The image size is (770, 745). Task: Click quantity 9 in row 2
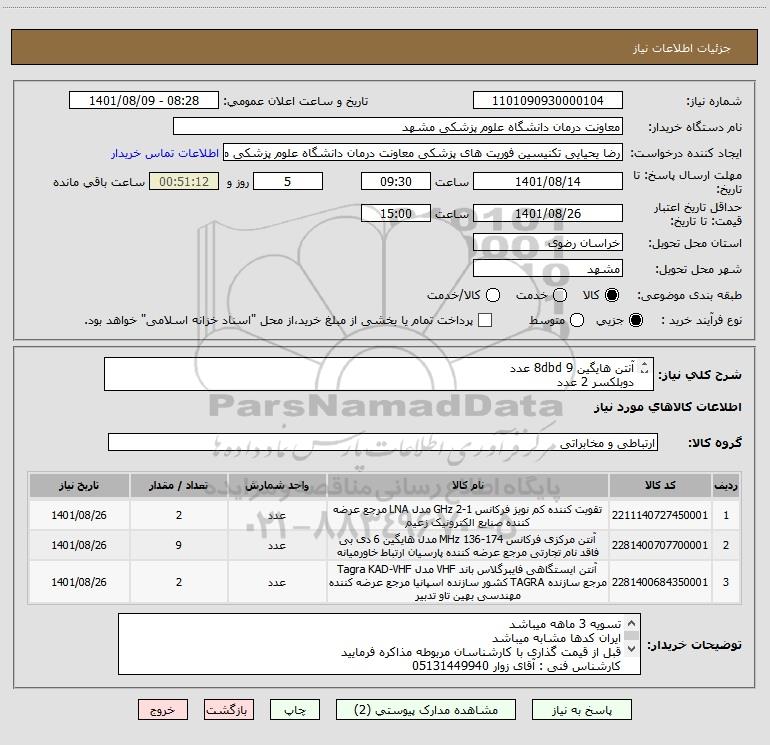coord(179,546)
